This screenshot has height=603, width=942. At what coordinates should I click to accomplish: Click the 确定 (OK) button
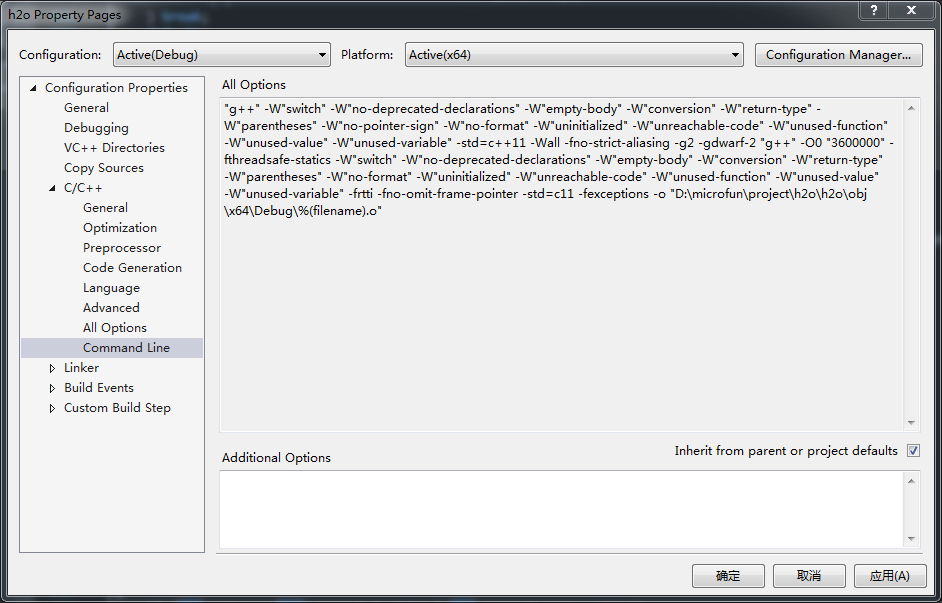(728, 576)
